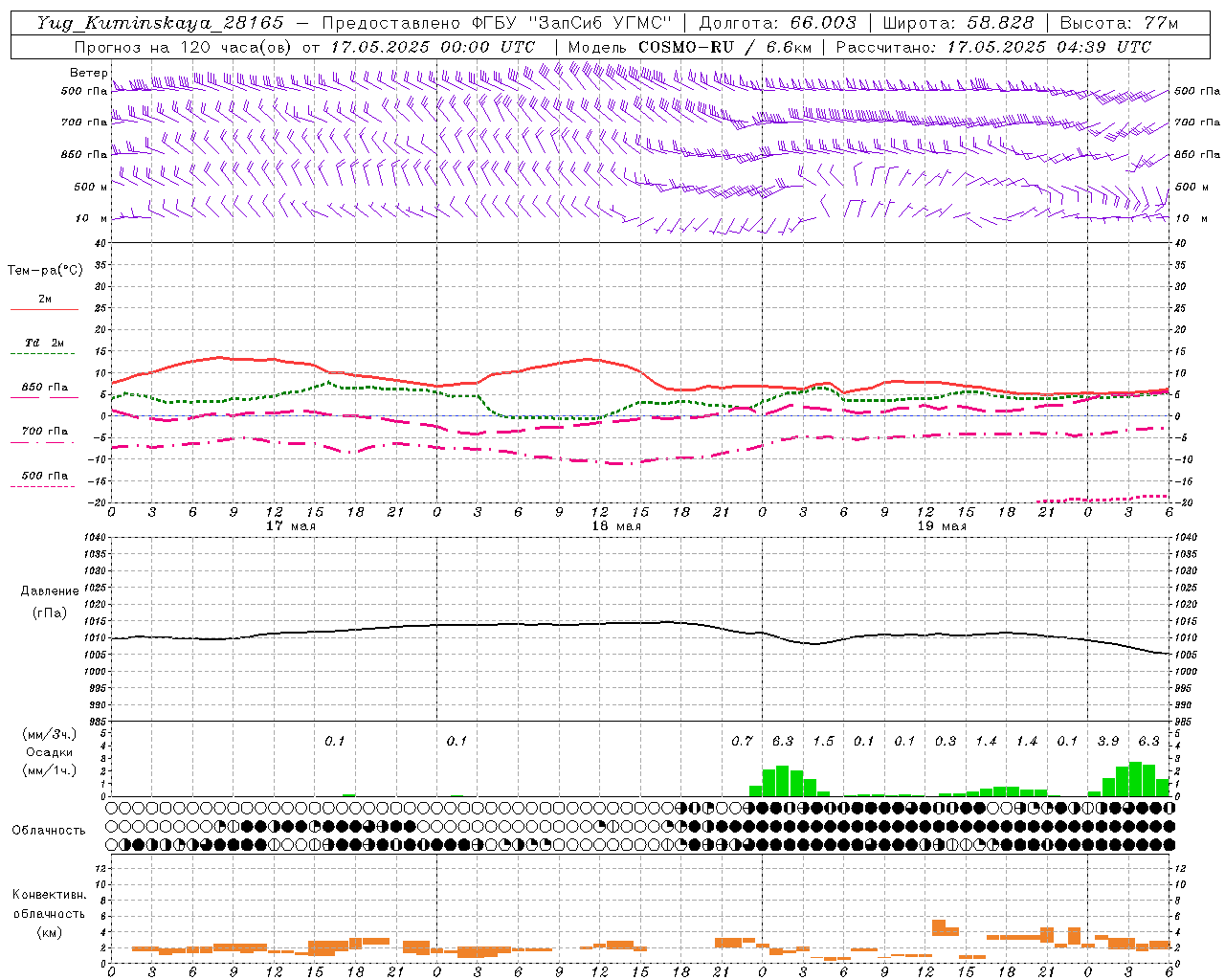Click the 'Ветер' wind panel label

88,73
